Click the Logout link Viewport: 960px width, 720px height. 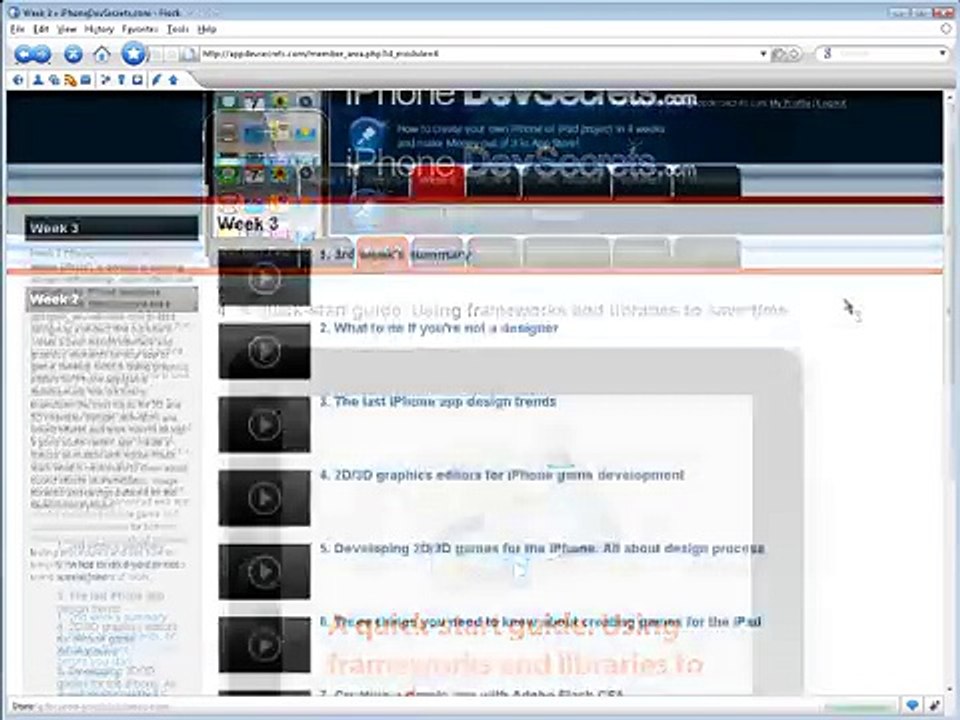(831, 103)
